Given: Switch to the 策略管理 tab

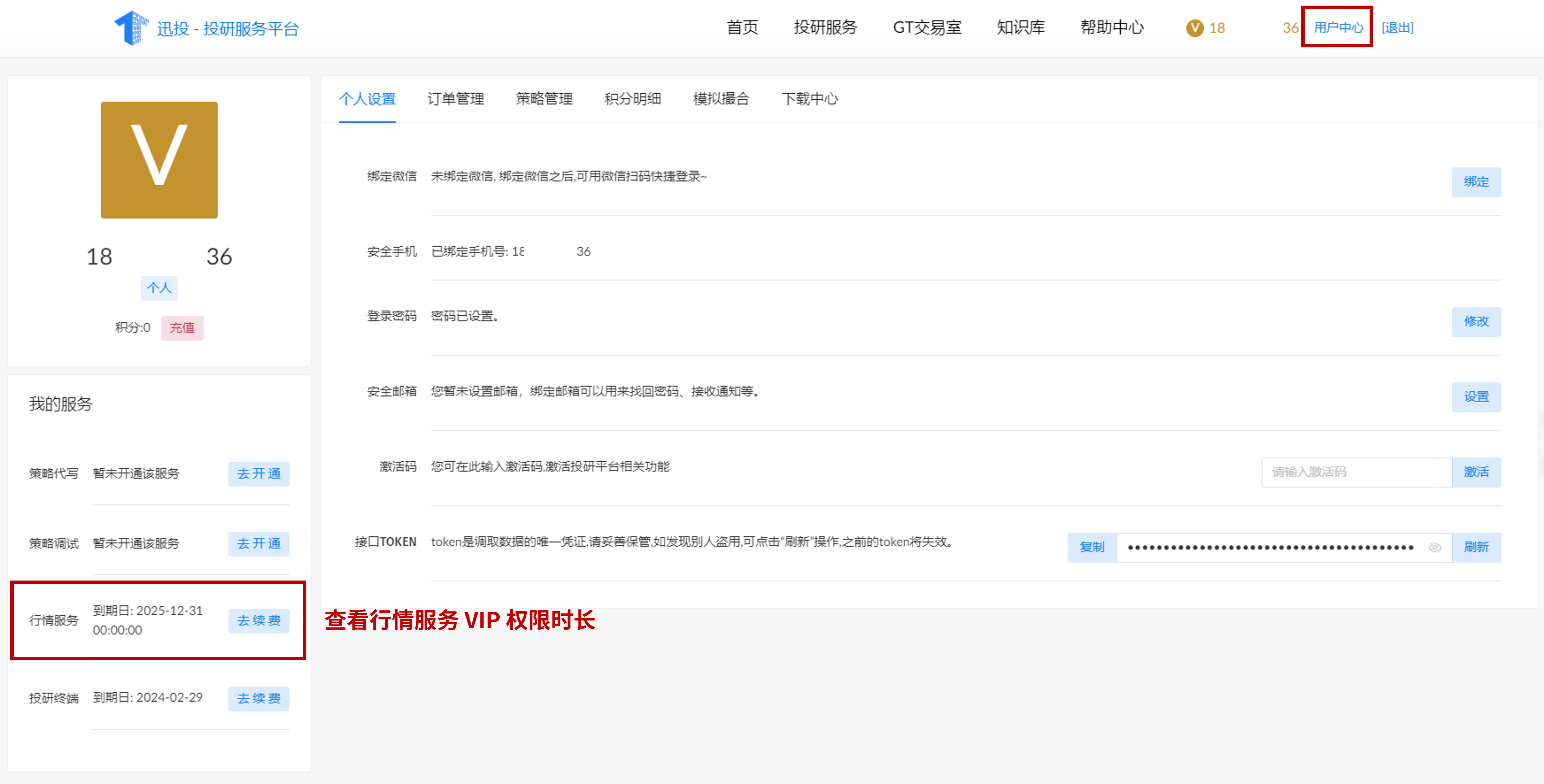Looking at the screenshot, I should tap(544, 99).
